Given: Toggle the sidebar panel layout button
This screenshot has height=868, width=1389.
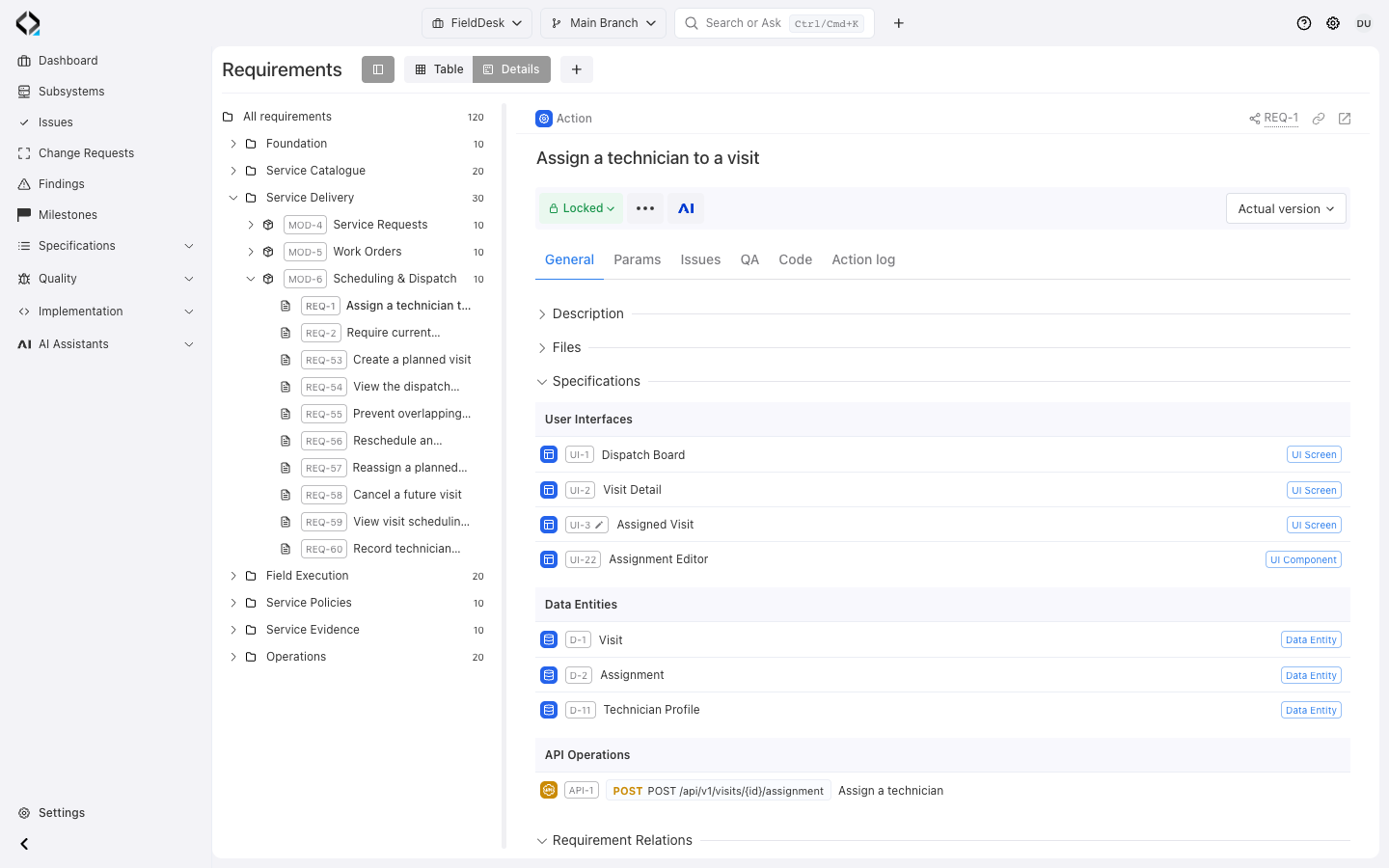Looking at the screenshot, I should click(378, 69).
